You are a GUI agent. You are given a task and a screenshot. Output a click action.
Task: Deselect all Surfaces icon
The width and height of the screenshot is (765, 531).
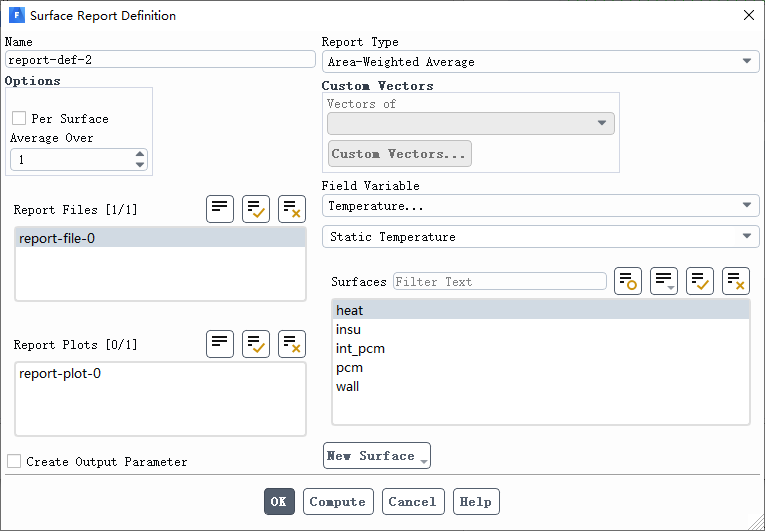[x=736, y=281]
